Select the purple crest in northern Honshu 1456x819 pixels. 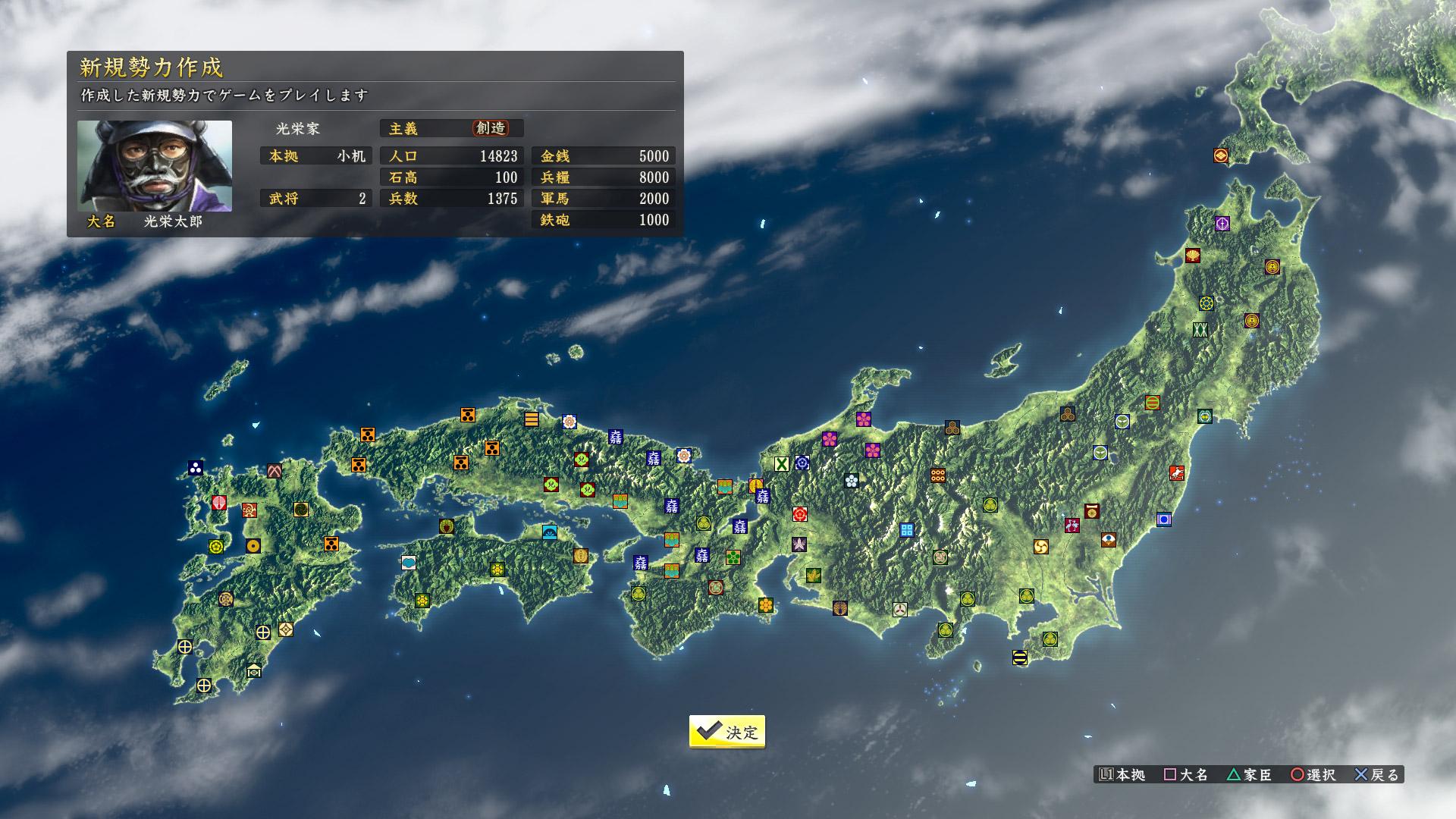point(1222,223)
